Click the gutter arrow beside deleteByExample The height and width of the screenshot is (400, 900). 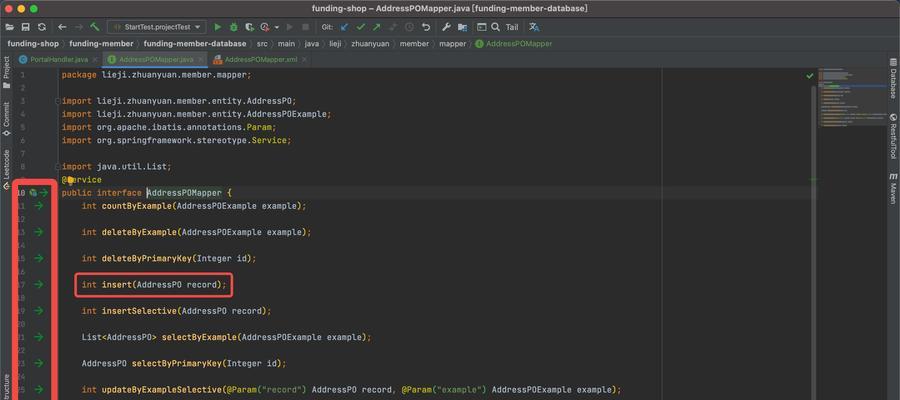(x=39, y=232)
